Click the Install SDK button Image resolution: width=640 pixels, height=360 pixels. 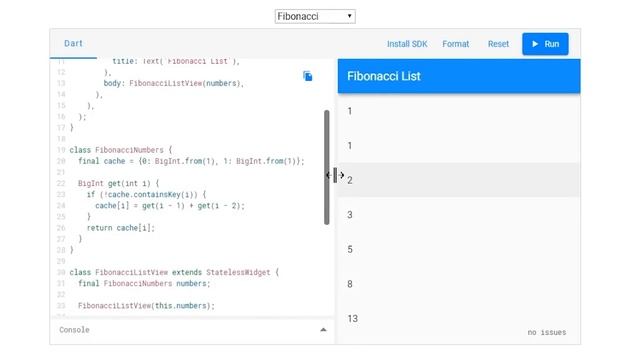pos(407,44)
